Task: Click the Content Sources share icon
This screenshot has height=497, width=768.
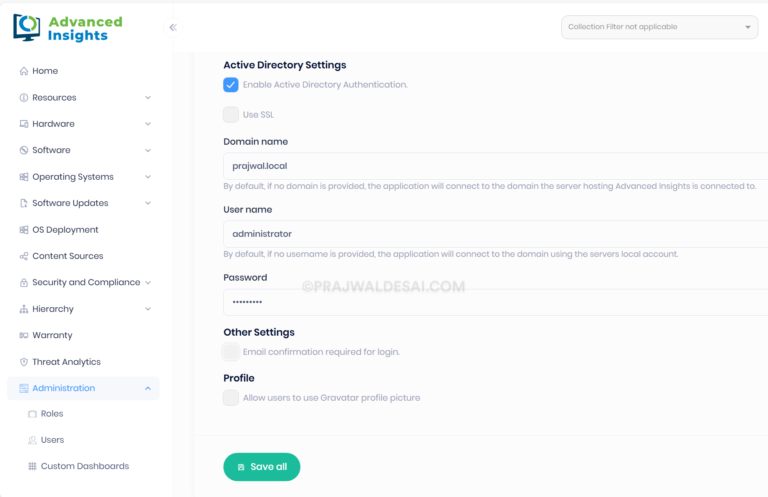Action: [x=24, y=256]
